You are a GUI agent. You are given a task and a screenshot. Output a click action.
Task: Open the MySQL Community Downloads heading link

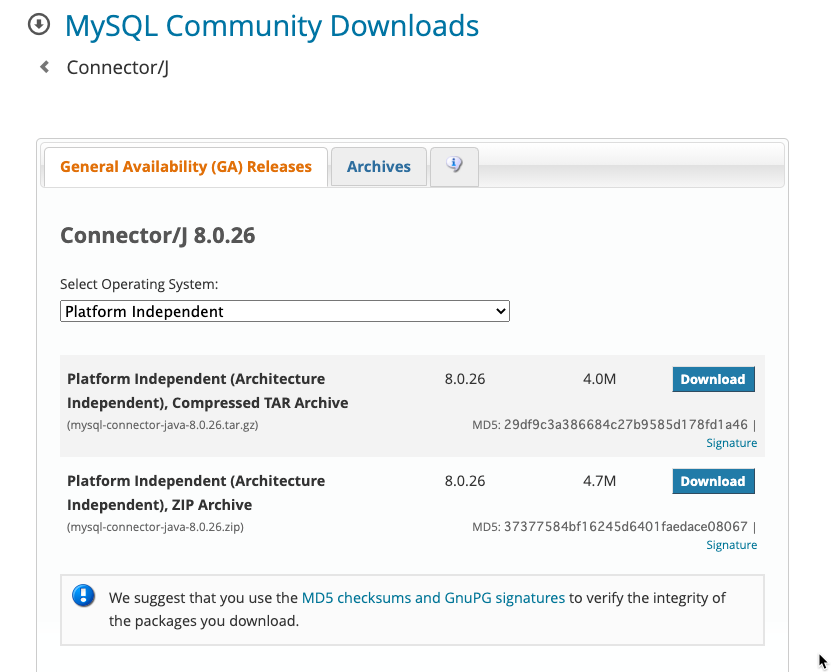[x=272, y=26]
